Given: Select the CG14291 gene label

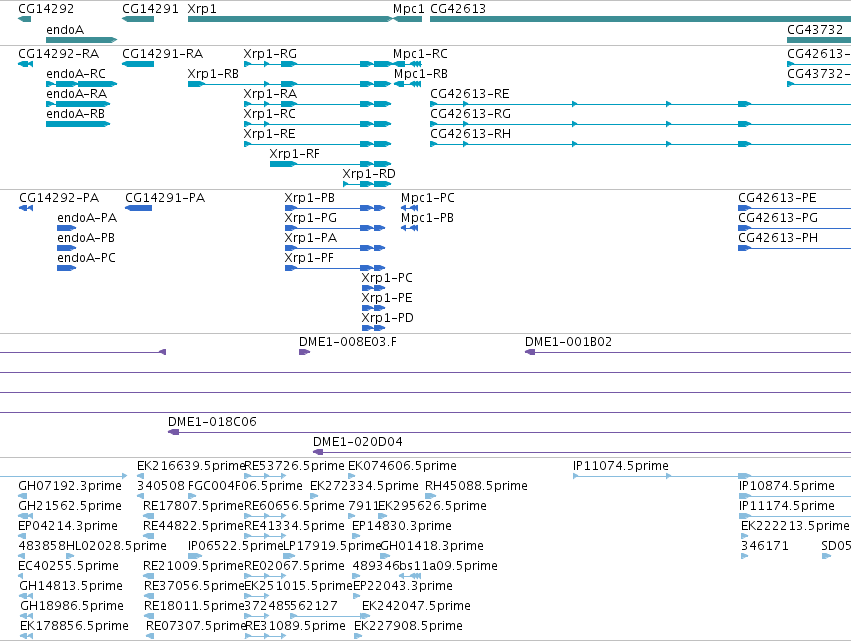Looking at the screenshot, I should coord(150,9).
